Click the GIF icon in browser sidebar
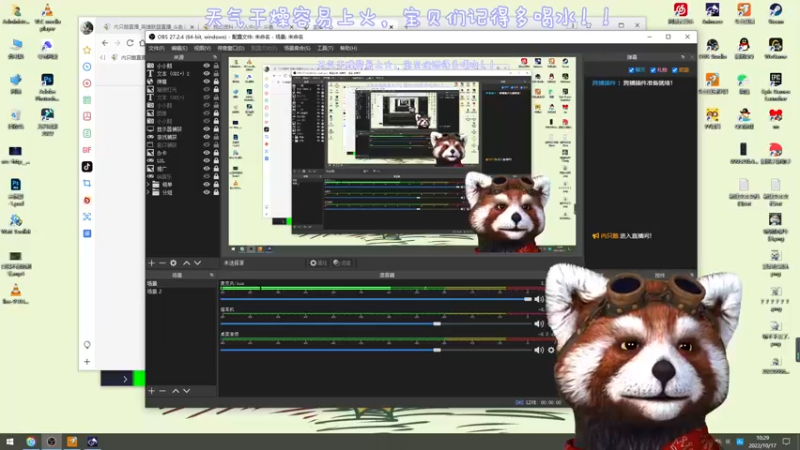Image resolution: width=800 pixels, height=450 pixels. 87,150
